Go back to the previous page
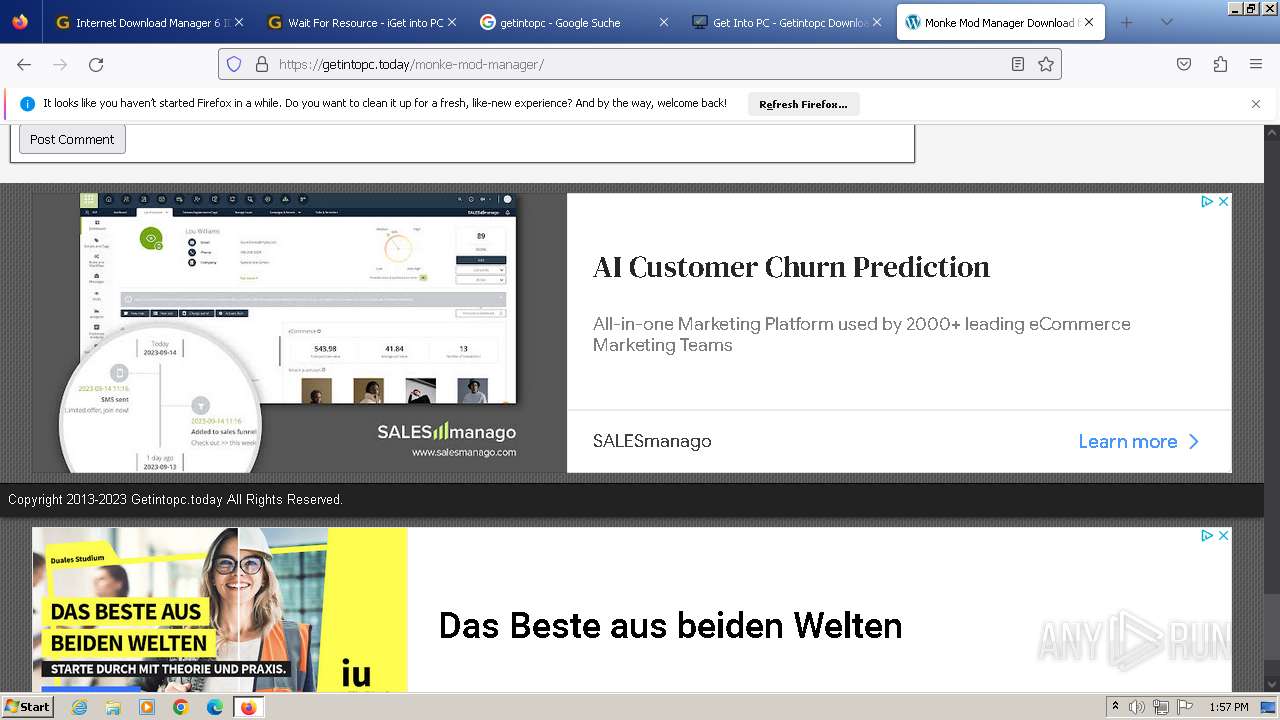This screenshot has height=720, width=1280. (24, 64)
